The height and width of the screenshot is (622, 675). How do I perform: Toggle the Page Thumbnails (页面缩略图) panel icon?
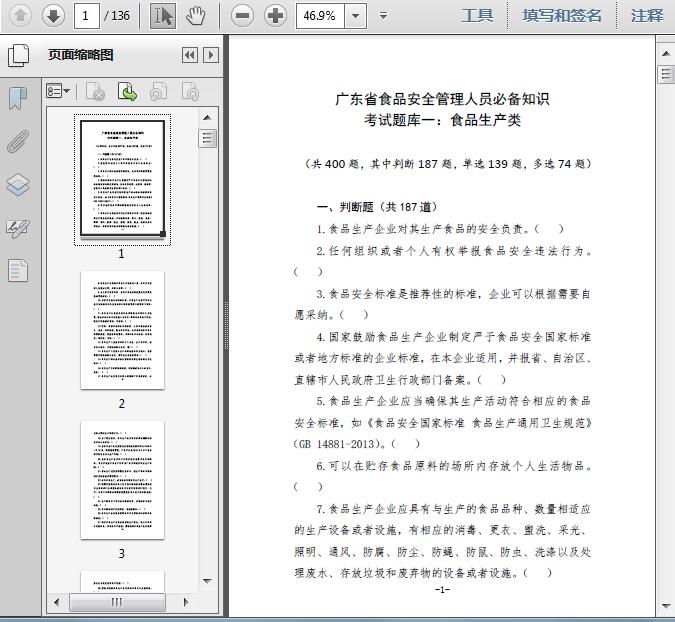click(18, 55)
